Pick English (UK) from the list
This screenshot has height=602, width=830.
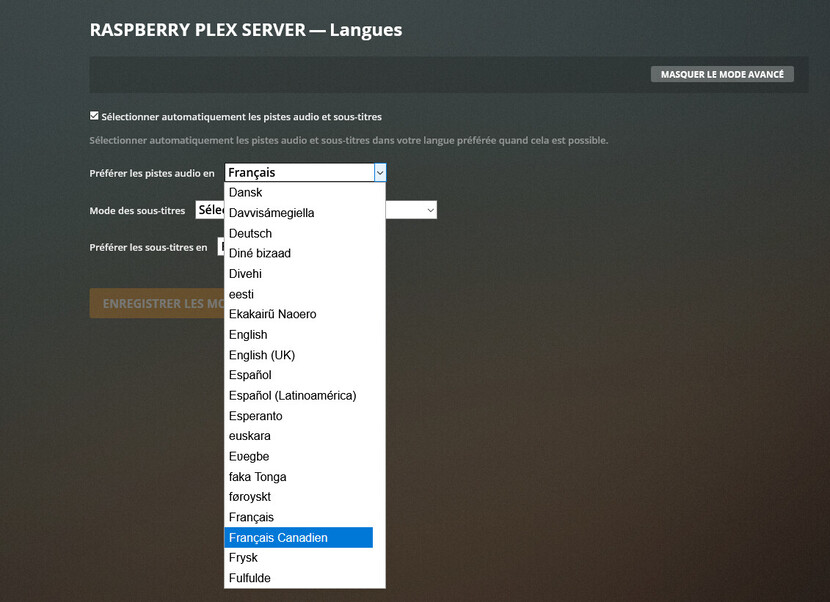(x=299, y=355)
